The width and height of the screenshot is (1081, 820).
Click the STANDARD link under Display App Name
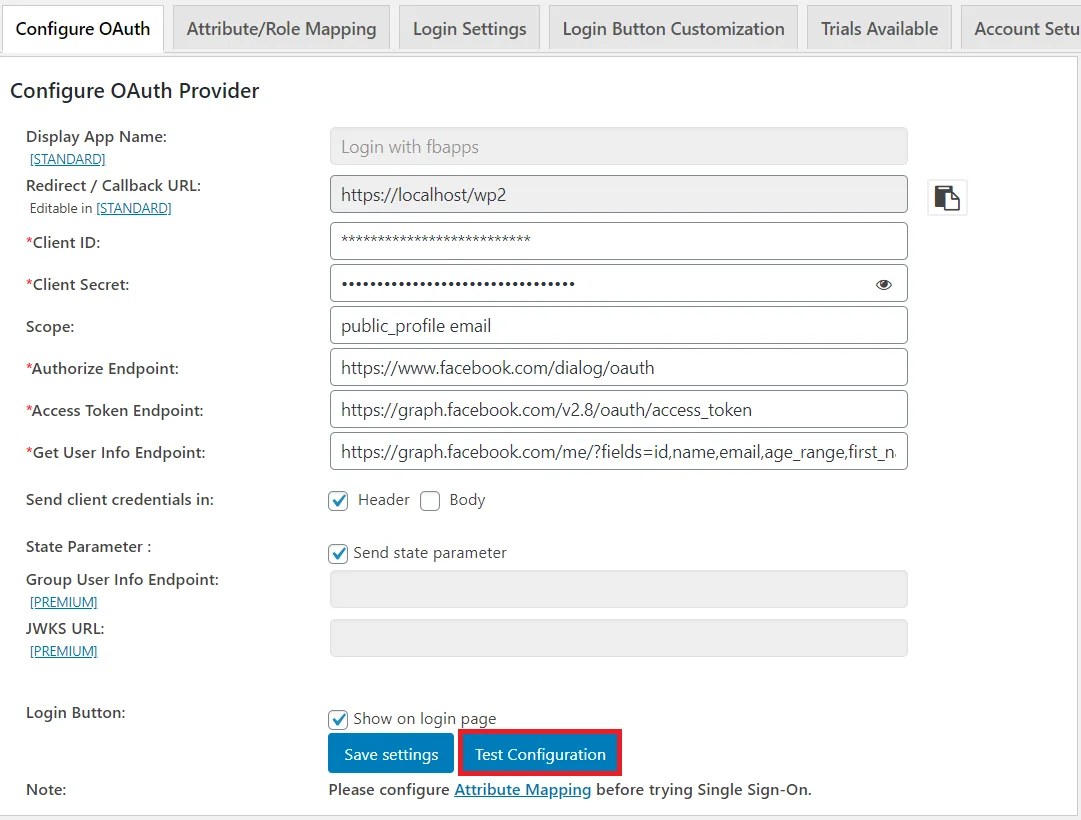tap(66, 158)
